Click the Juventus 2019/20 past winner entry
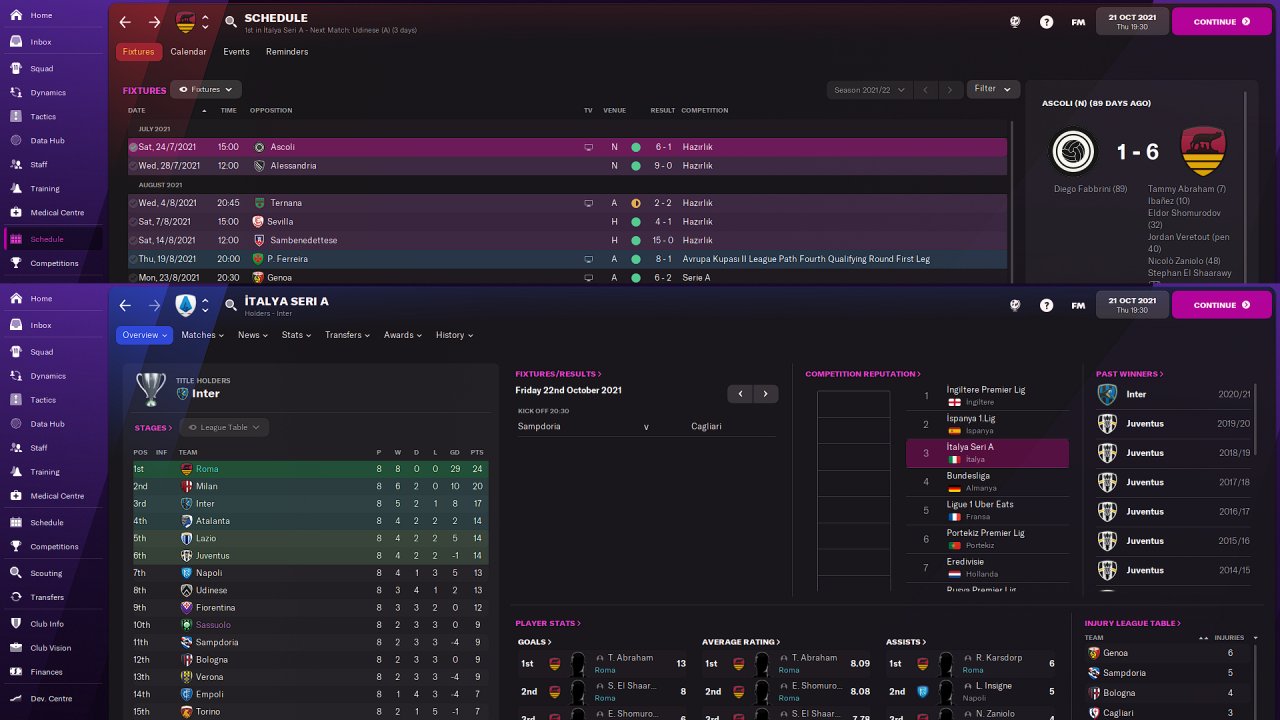1280x720 pixels. point(1173,424)
